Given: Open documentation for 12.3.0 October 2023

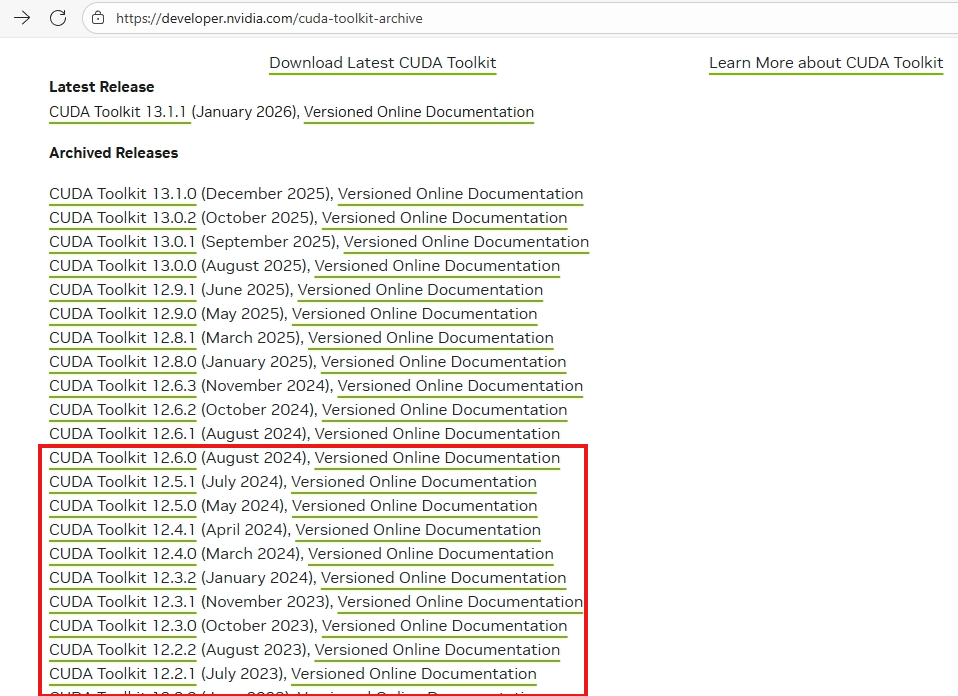Looking at the screenshot, I should (x=444, y=626).
